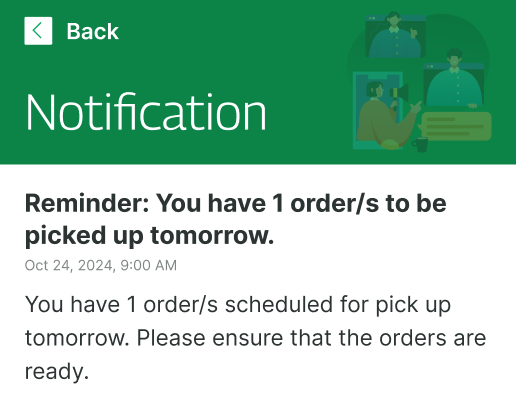Click the word 'ready.' in the message
This screenshot has width=516, height=404.
(57, 372)
